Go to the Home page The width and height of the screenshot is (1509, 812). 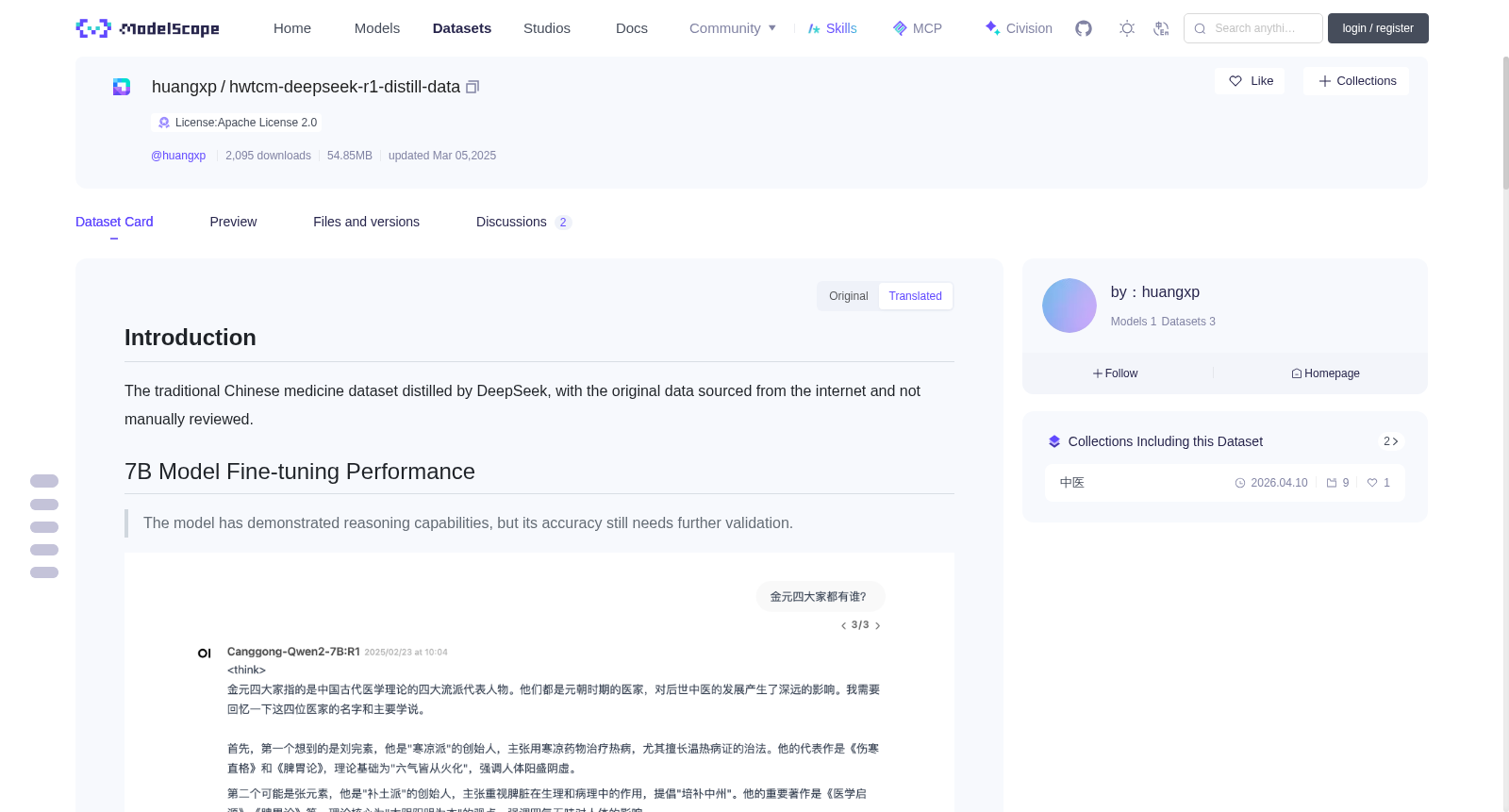[x=292, y=28]
